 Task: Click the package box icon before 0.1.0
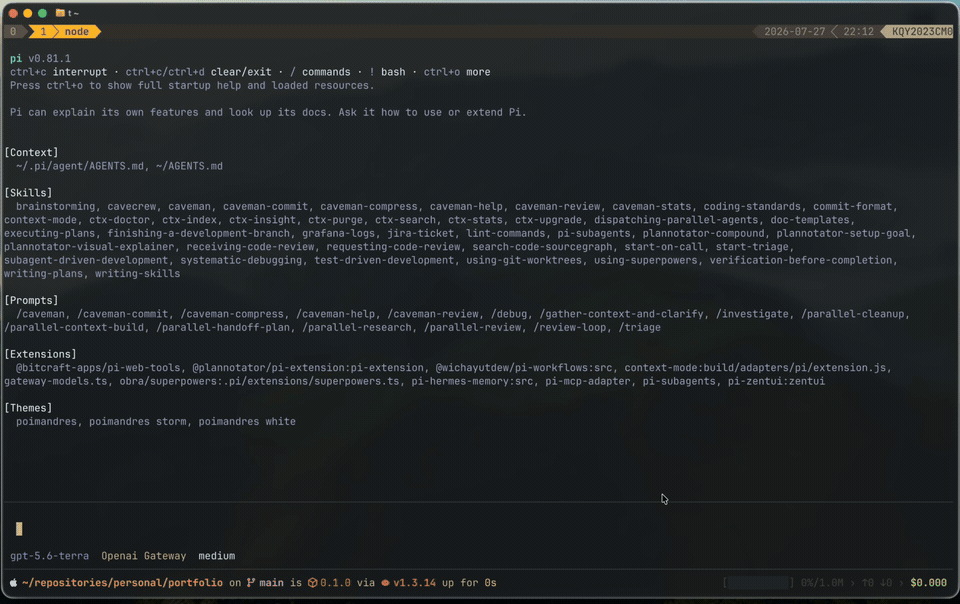tap(312, 583)
